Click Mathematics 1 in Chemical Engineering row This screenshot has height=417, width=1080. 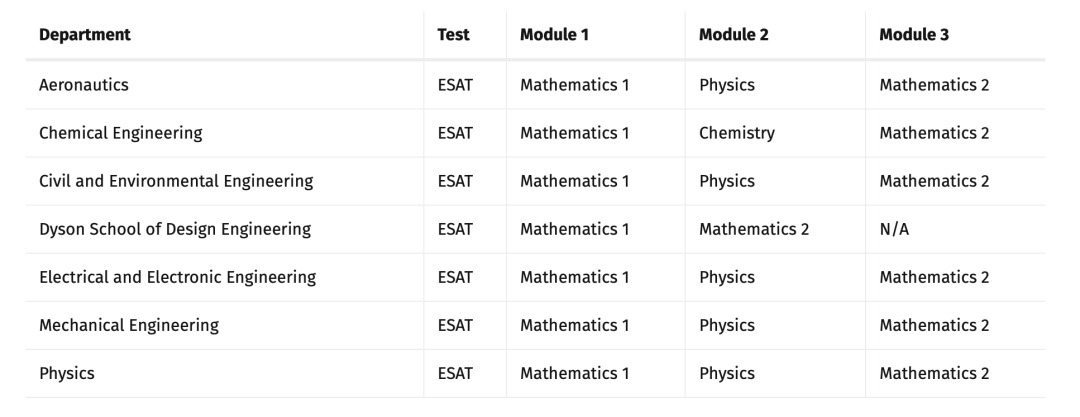(x=574, y=133)
